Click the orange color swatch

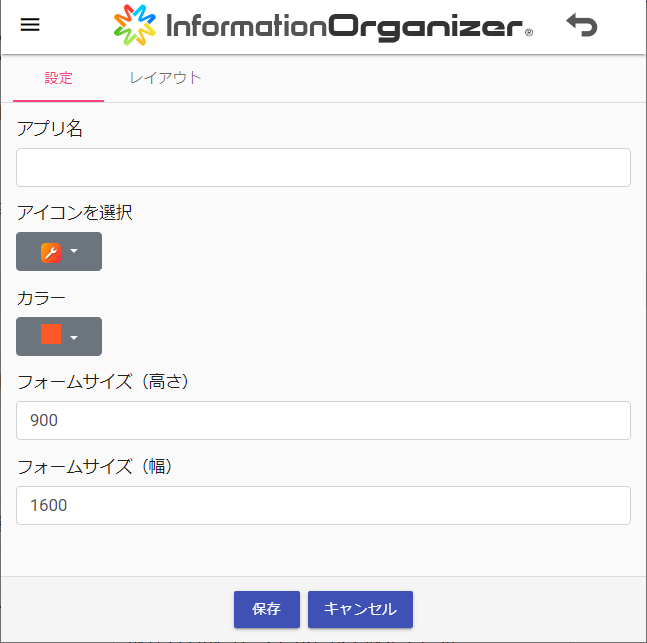tap(51, 335)
